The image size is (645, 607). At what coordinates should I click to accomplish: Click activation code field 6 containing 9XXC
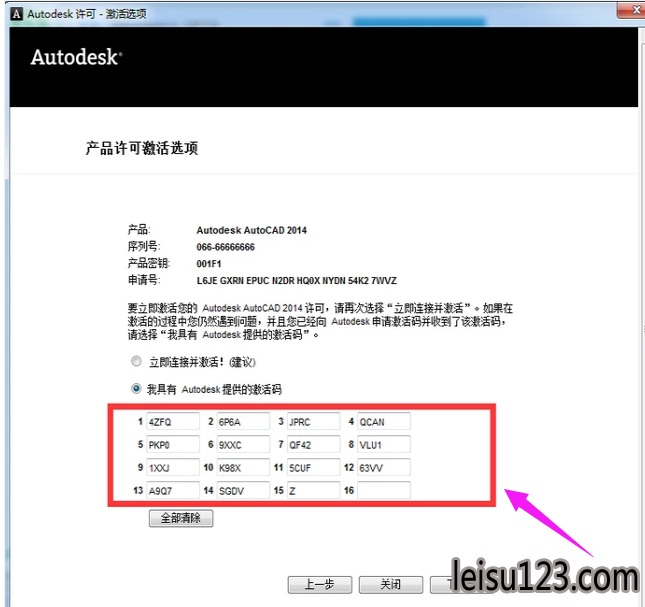click(243, 445)
